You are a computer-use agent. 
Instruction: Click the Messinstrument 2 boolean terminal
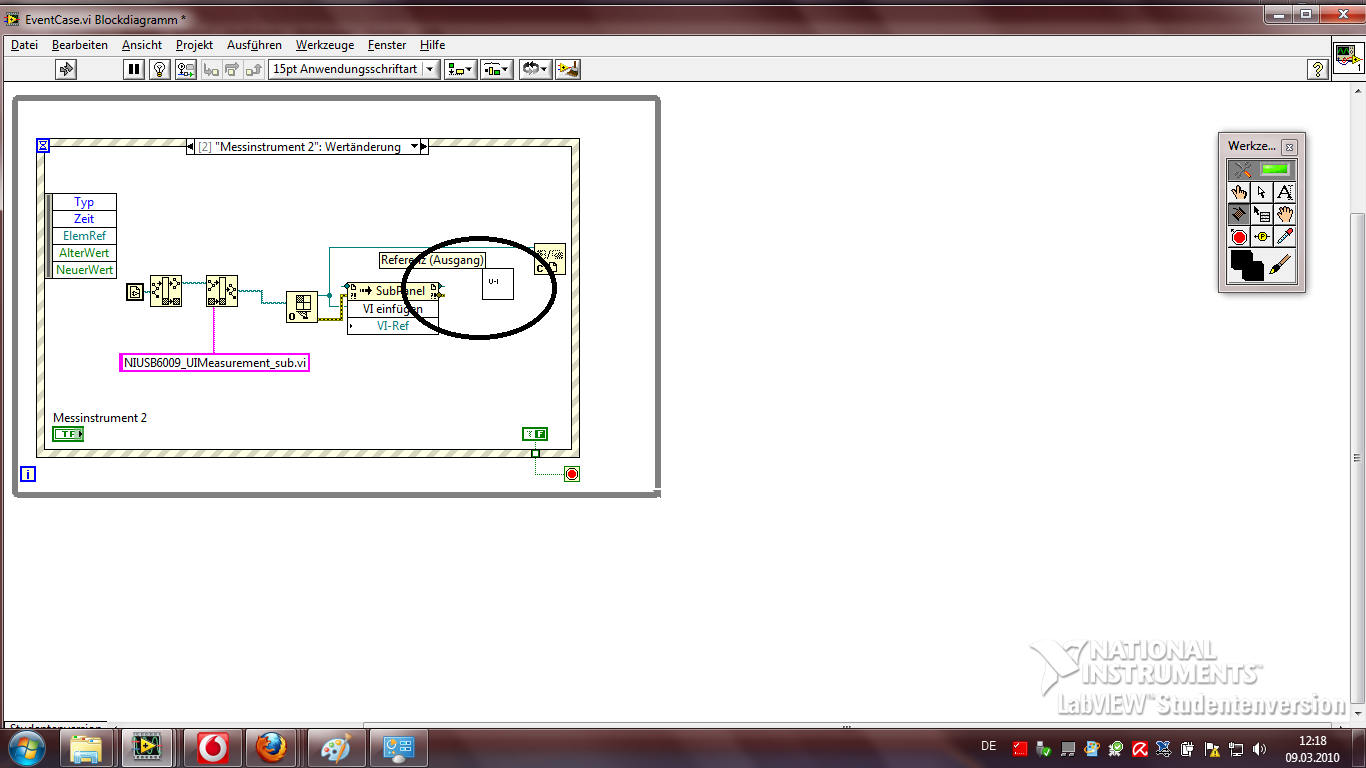[x=68, y=434]
